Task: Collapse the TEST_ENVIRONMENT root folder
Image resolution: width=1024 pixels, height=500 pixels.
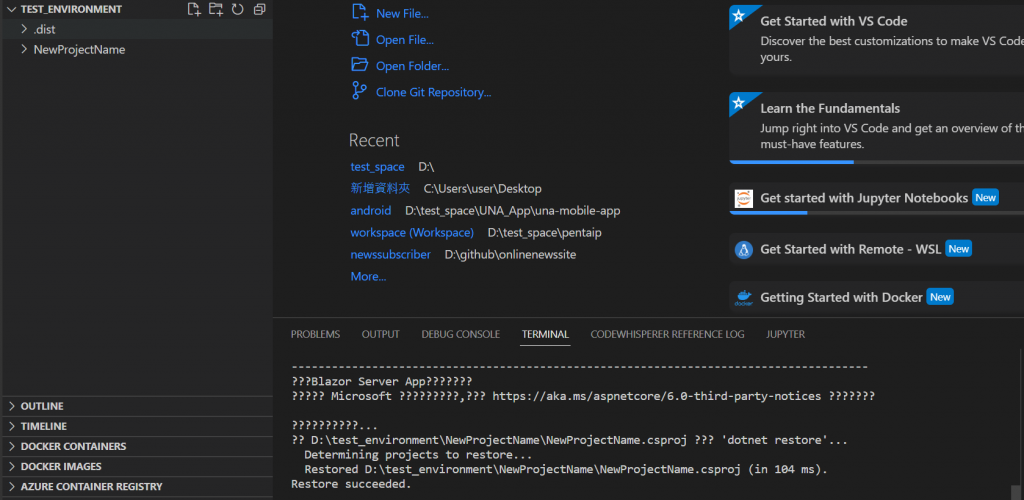Action: [x=11, y=9]
